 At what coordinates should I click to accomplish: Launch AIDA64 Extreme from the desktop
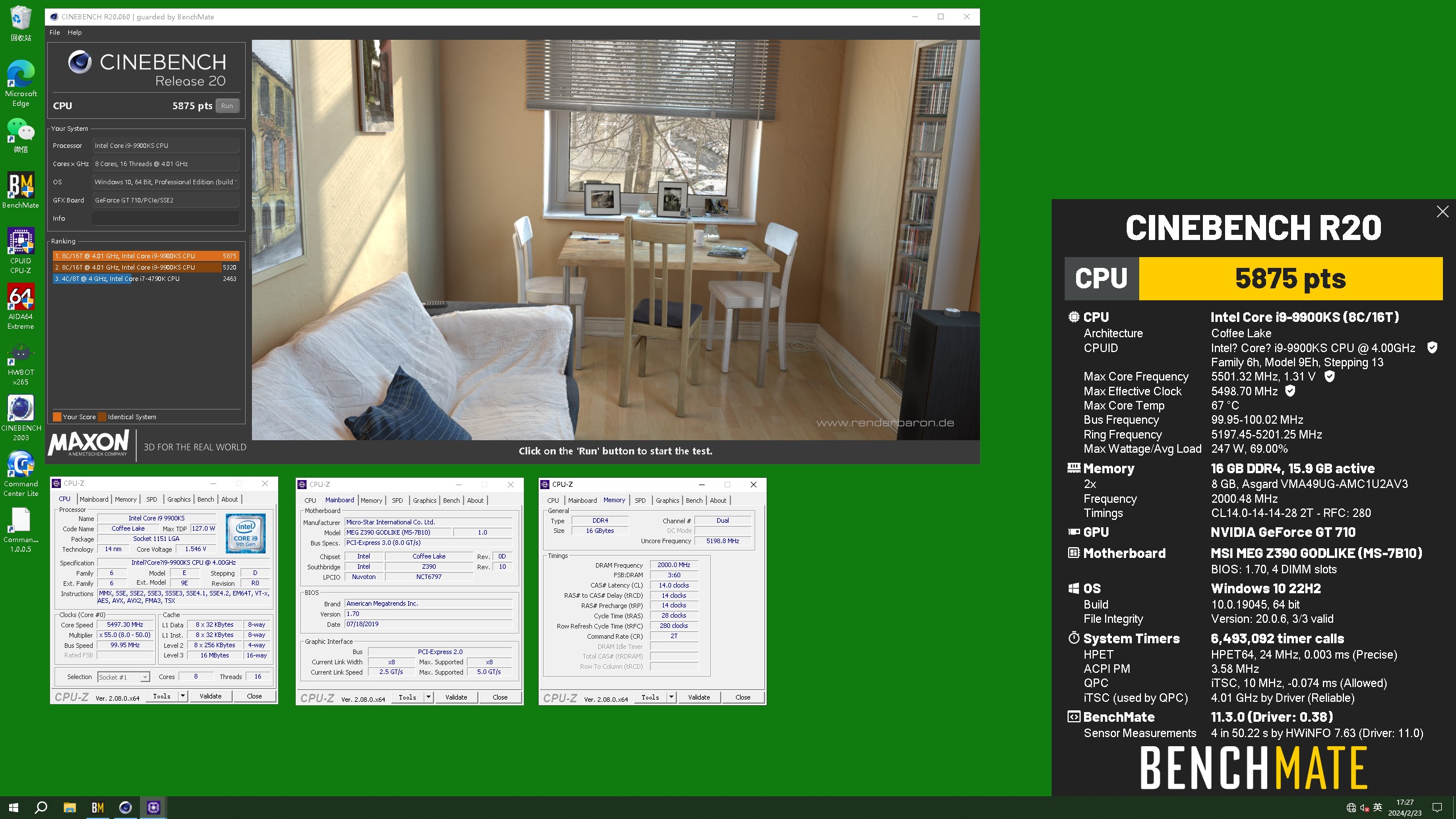point(21,307)
